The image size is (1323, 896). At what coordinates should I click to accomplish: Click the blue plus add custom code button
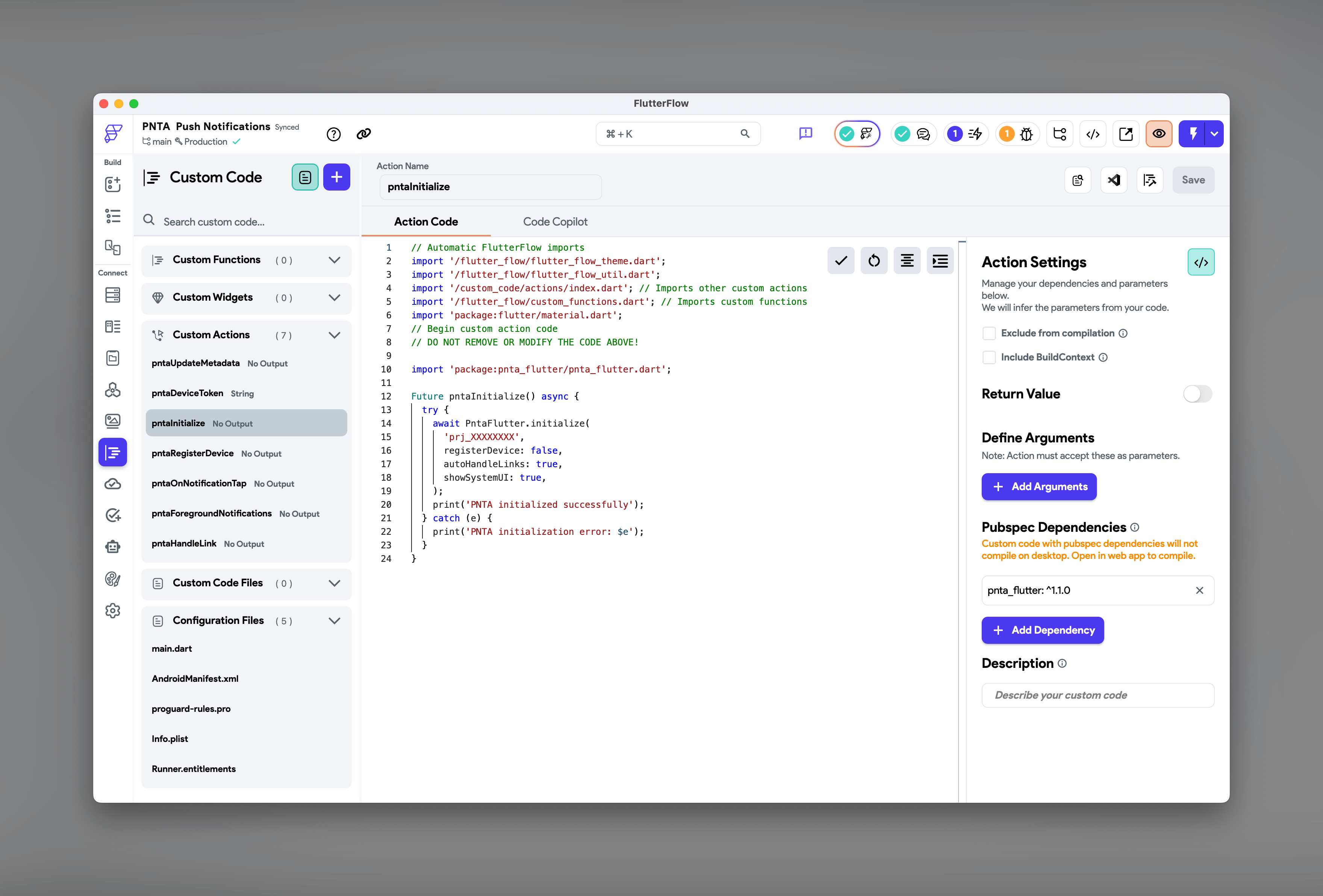click(x=336, y=178)
